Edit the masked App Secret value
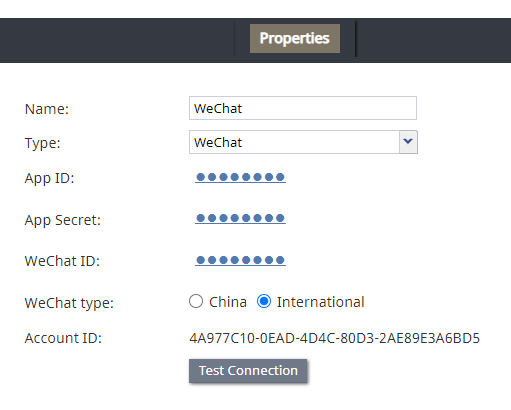 coord(240,218)
